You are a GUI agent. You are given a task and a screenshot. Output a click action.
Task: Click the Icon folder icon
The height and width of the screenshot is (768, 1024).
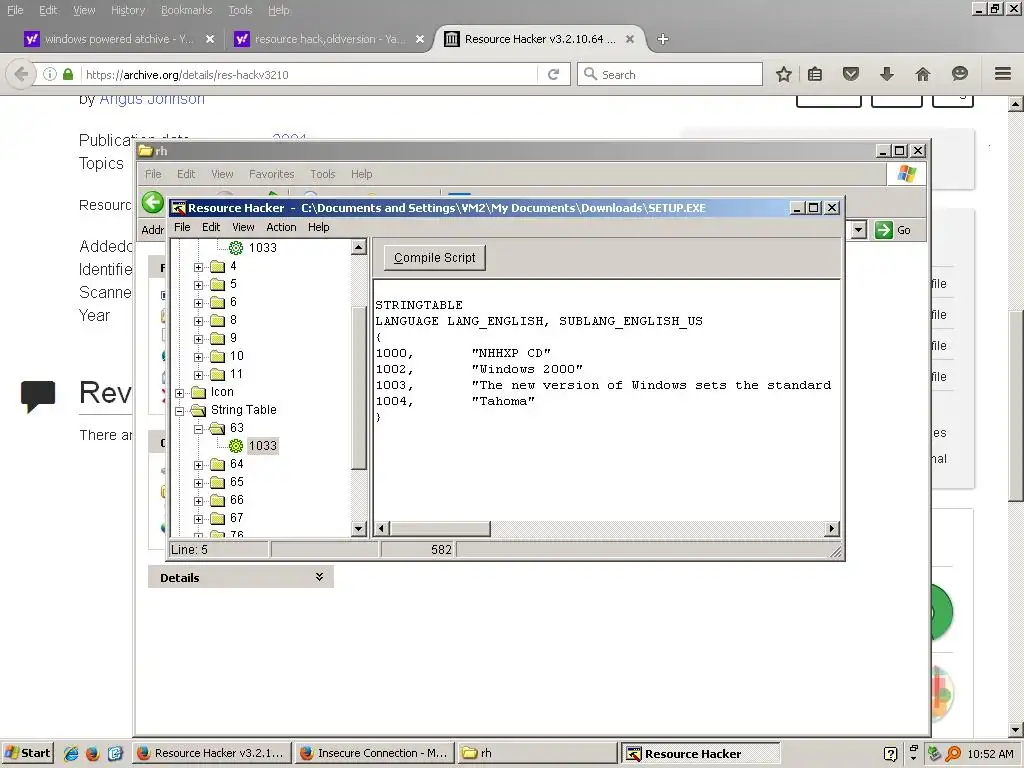[198, 392]
